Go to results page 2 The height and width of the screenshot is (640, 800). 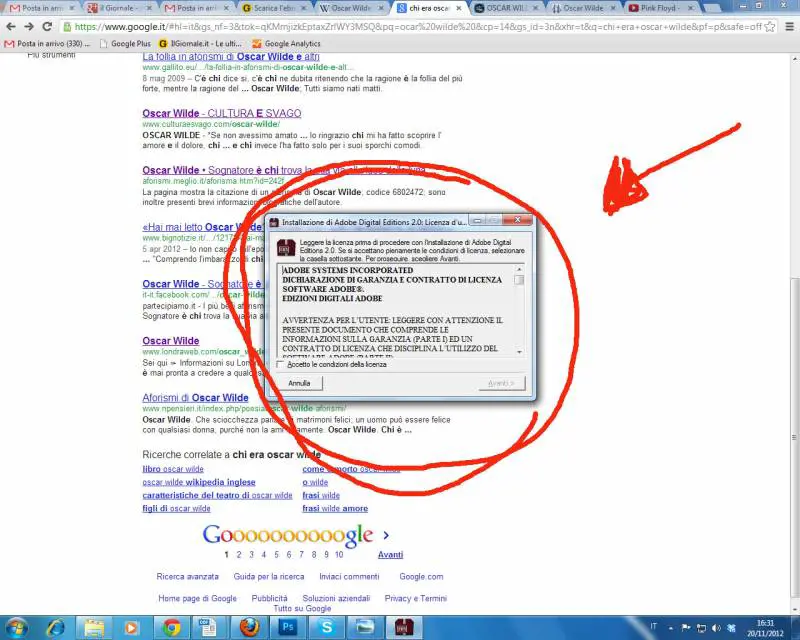click(239, 555)
